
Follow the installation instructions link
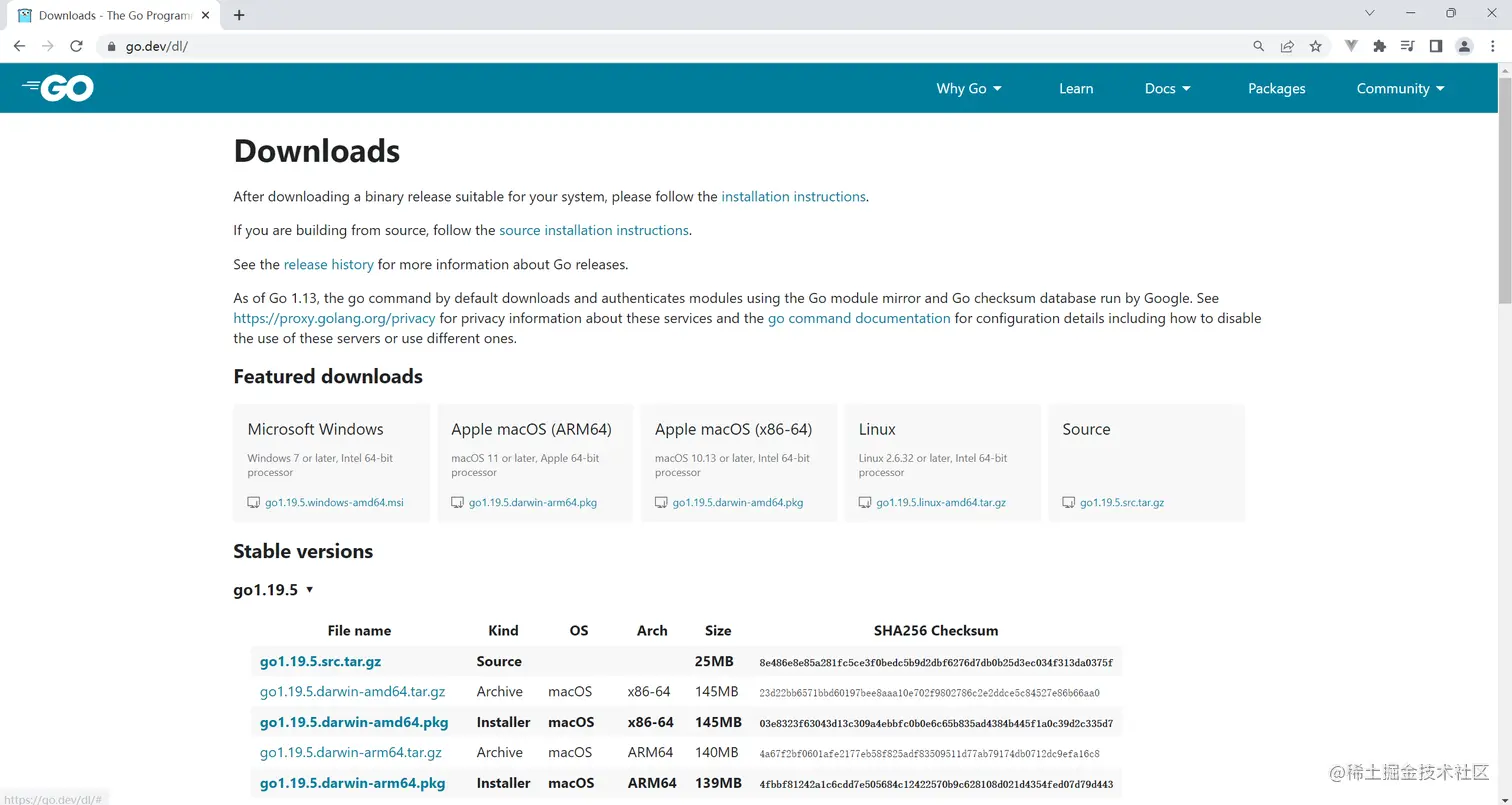(793, 197)
